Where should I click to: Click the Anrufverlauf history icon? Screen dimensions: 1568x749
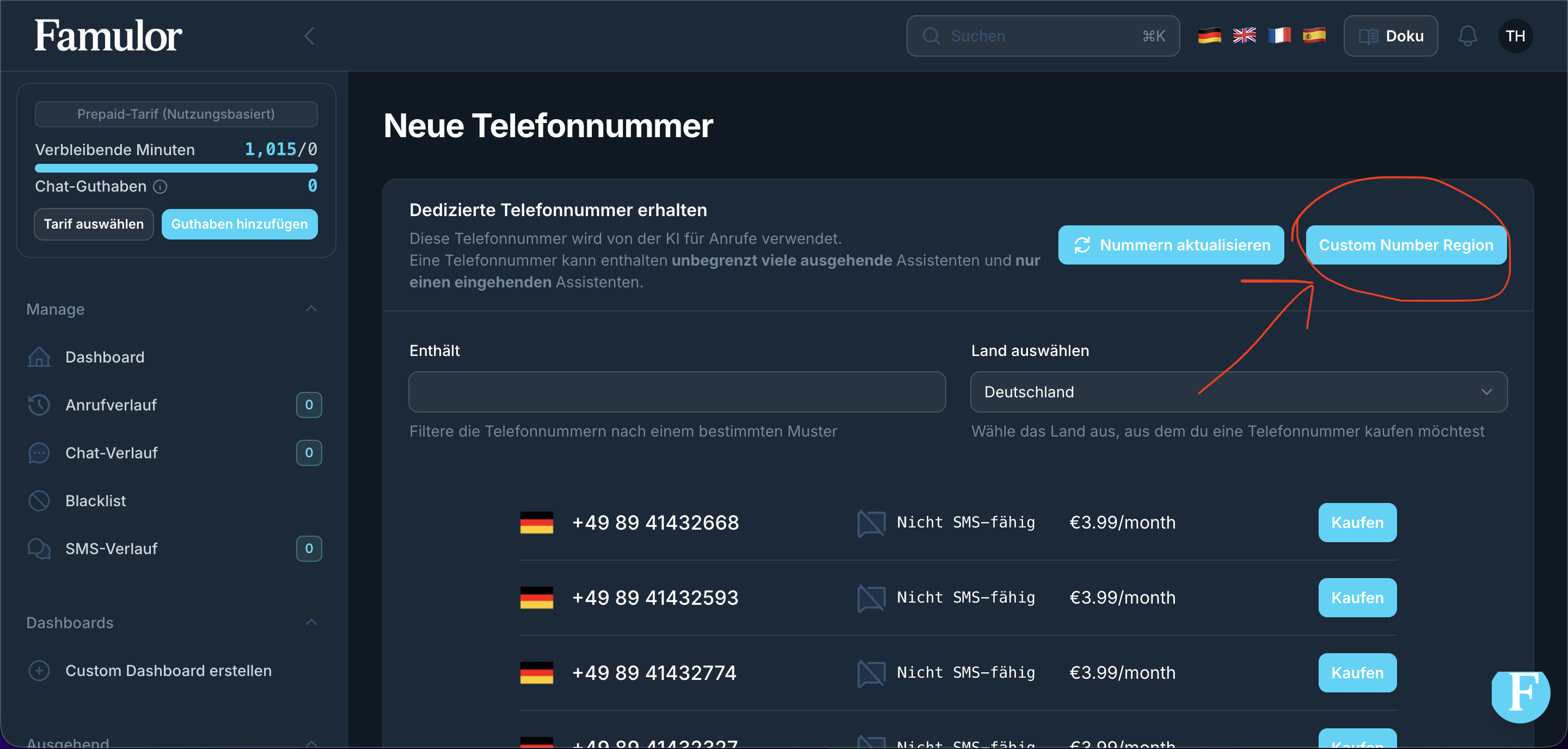point(39,404)
